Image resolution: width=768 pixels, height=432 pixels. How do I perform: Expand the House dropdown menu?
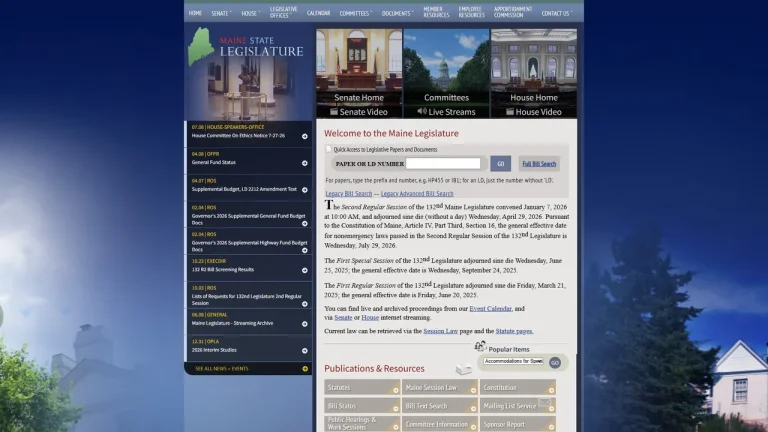click(x=250, y=13)
